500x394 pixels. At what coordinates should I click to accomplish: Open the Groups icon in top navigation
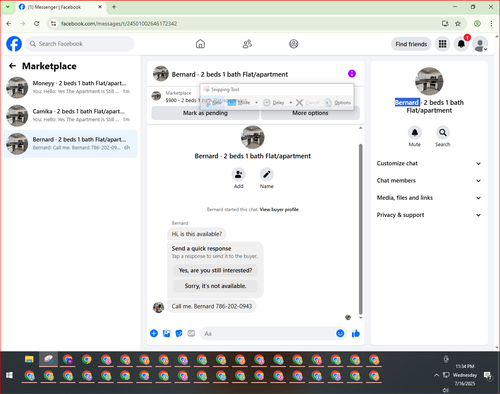point(294,44)
